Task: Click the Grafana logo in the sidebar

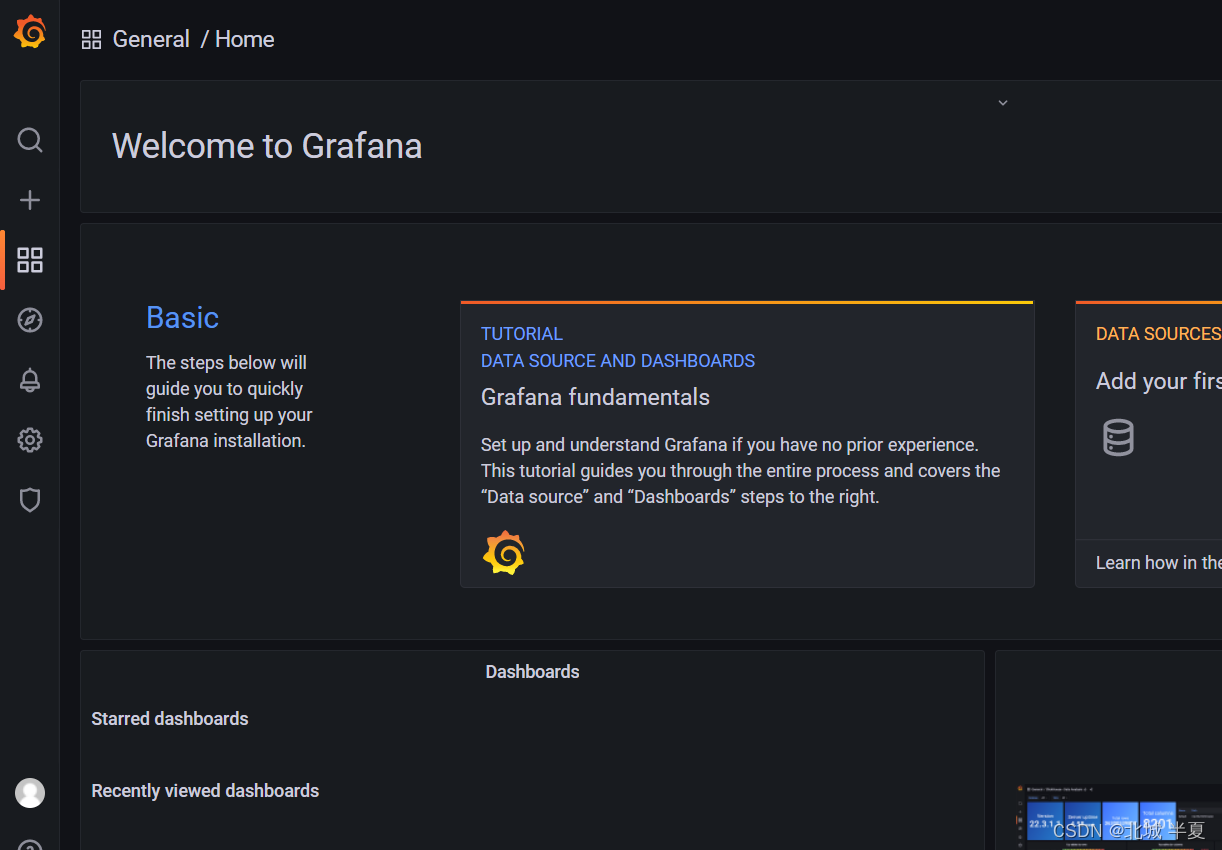Action: point(30,32)
